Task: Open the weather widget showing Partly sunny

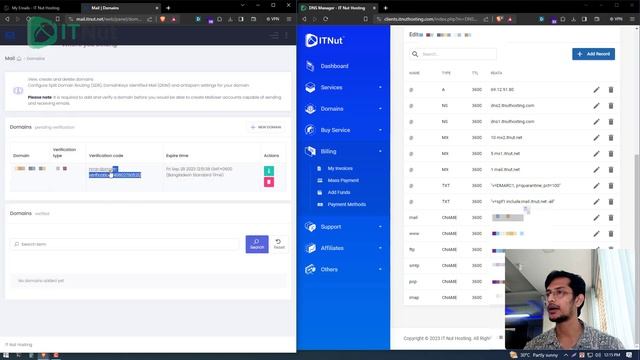Action: (534, 355)
